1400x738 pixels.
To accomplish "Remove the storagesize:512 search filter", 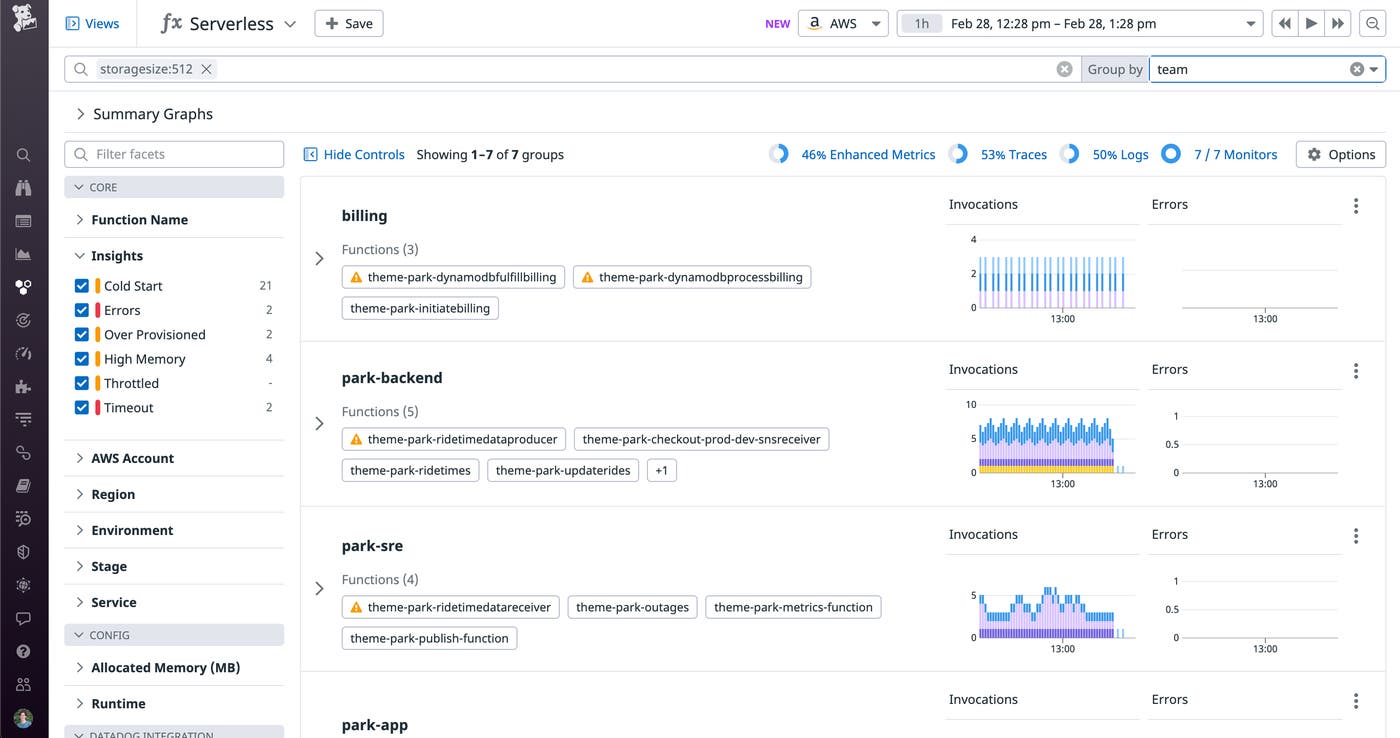I will 205,69.
